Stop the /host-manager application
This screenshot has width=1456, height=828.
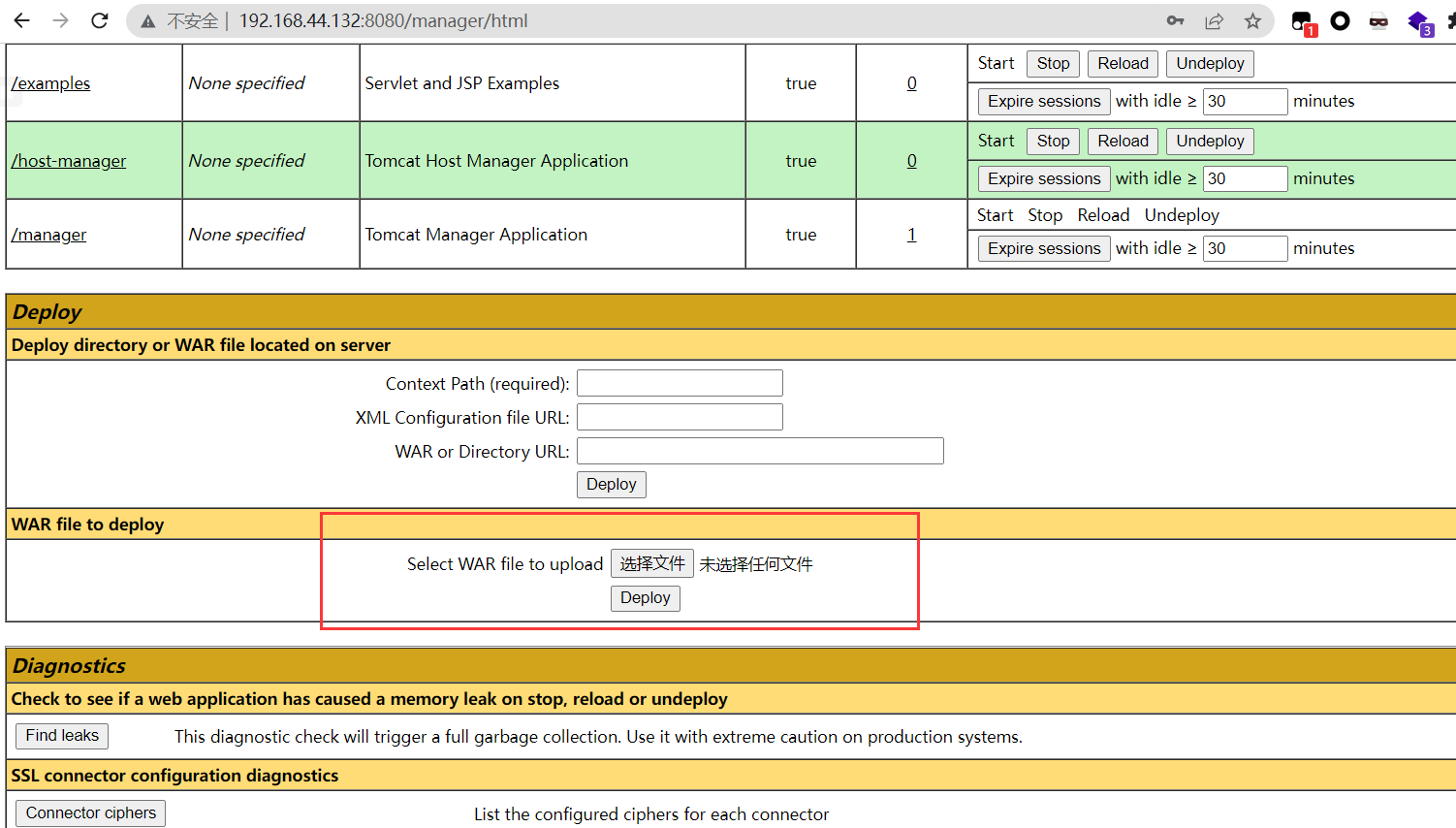(1053, 142)
